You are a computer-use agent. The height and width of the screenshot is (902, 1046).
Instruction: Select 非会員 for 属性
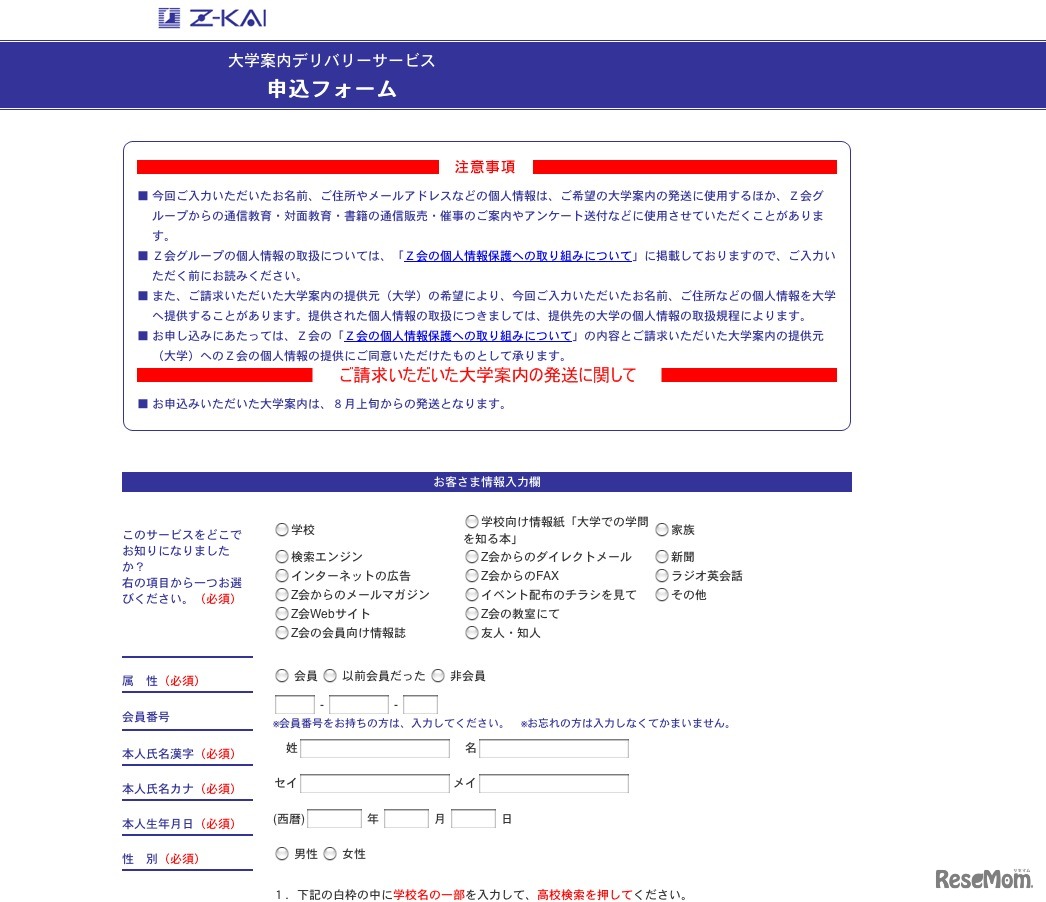coord(438,676)
